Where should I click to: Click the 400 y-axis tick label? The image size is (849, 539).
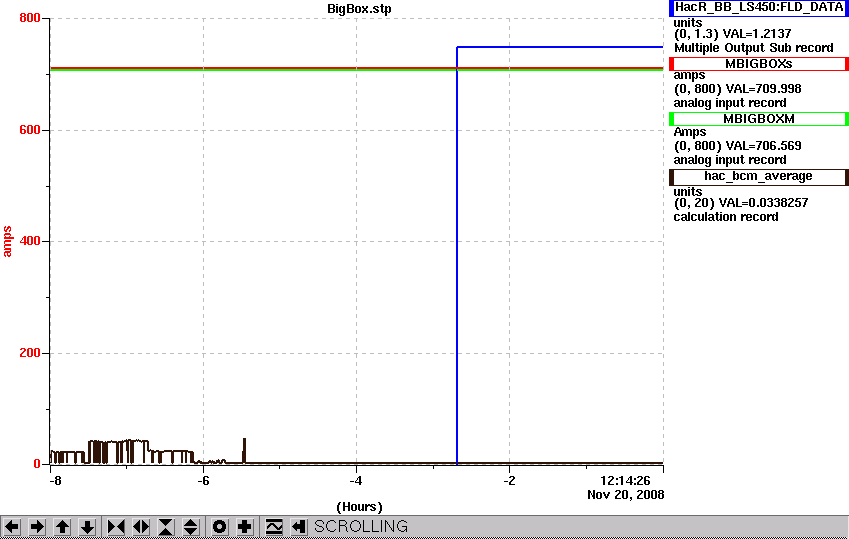tap(30, 241)
